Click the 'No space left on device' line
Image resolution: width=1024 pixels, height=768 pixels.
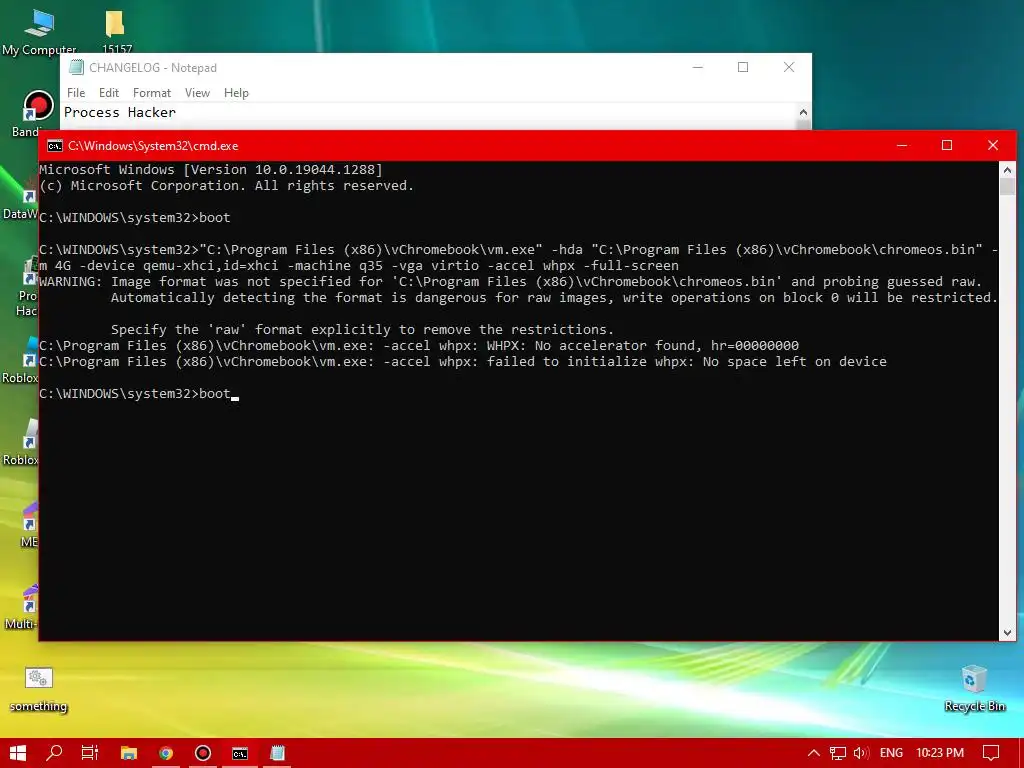pos(463,362)
